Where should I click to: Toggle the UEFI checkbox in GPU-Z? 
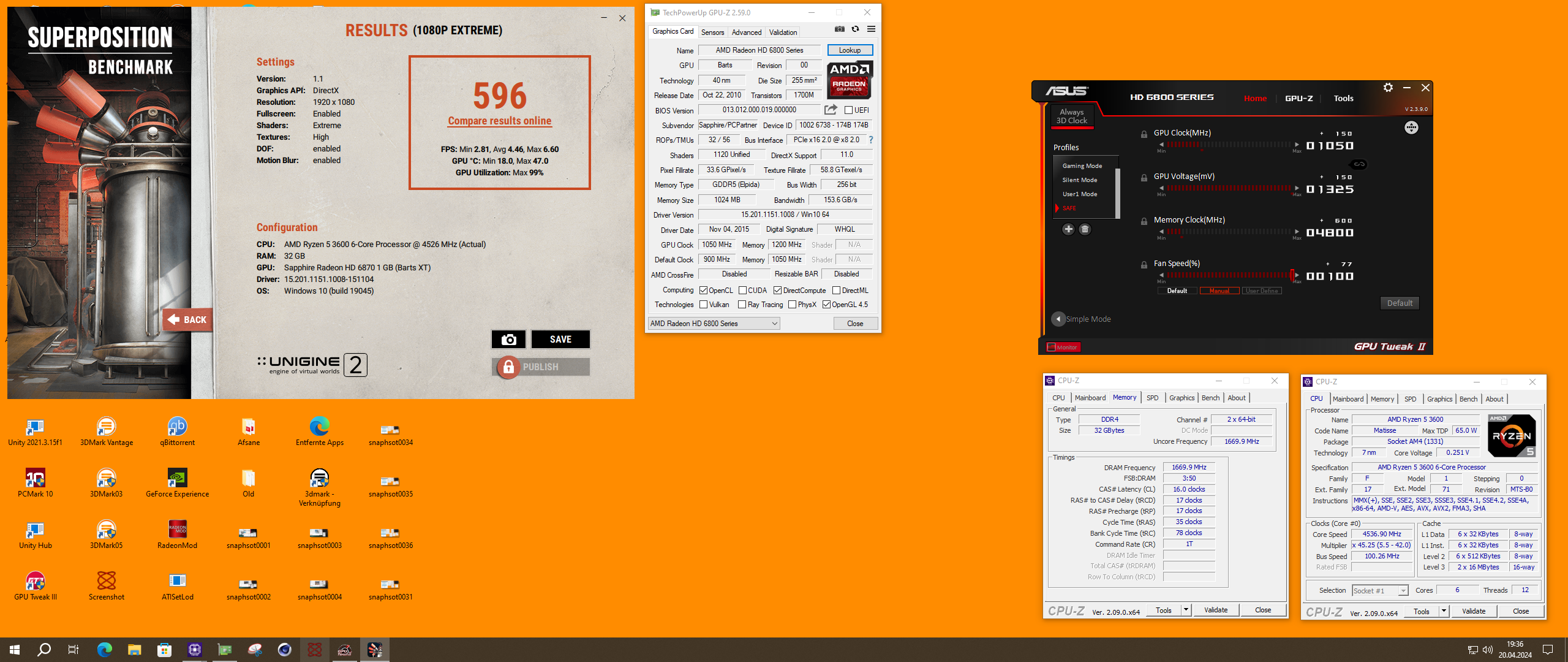[x=848, y=110]
